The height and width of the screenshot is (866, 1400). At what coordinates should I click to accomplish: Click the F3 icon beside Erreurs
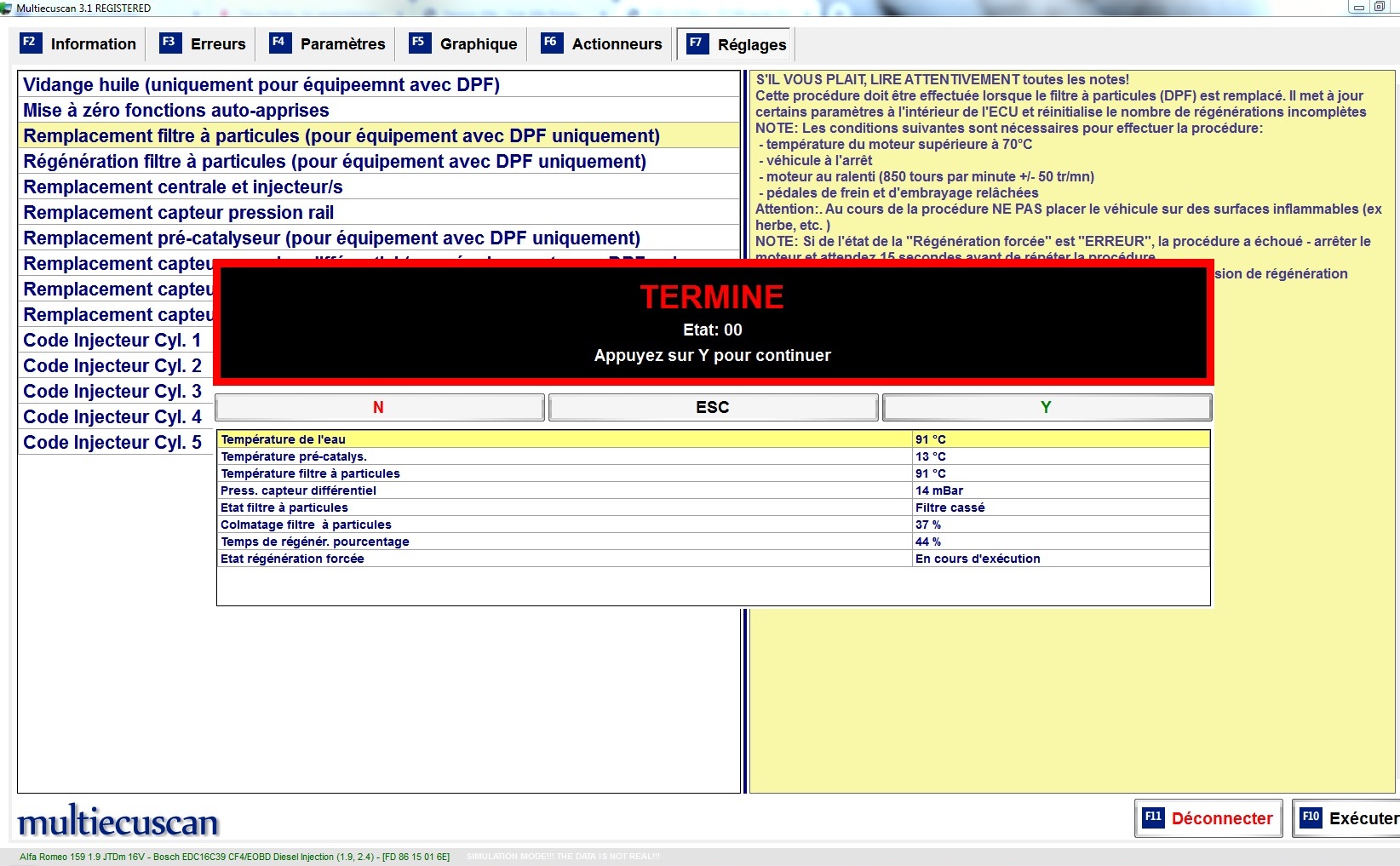click(x=169, y=43)
